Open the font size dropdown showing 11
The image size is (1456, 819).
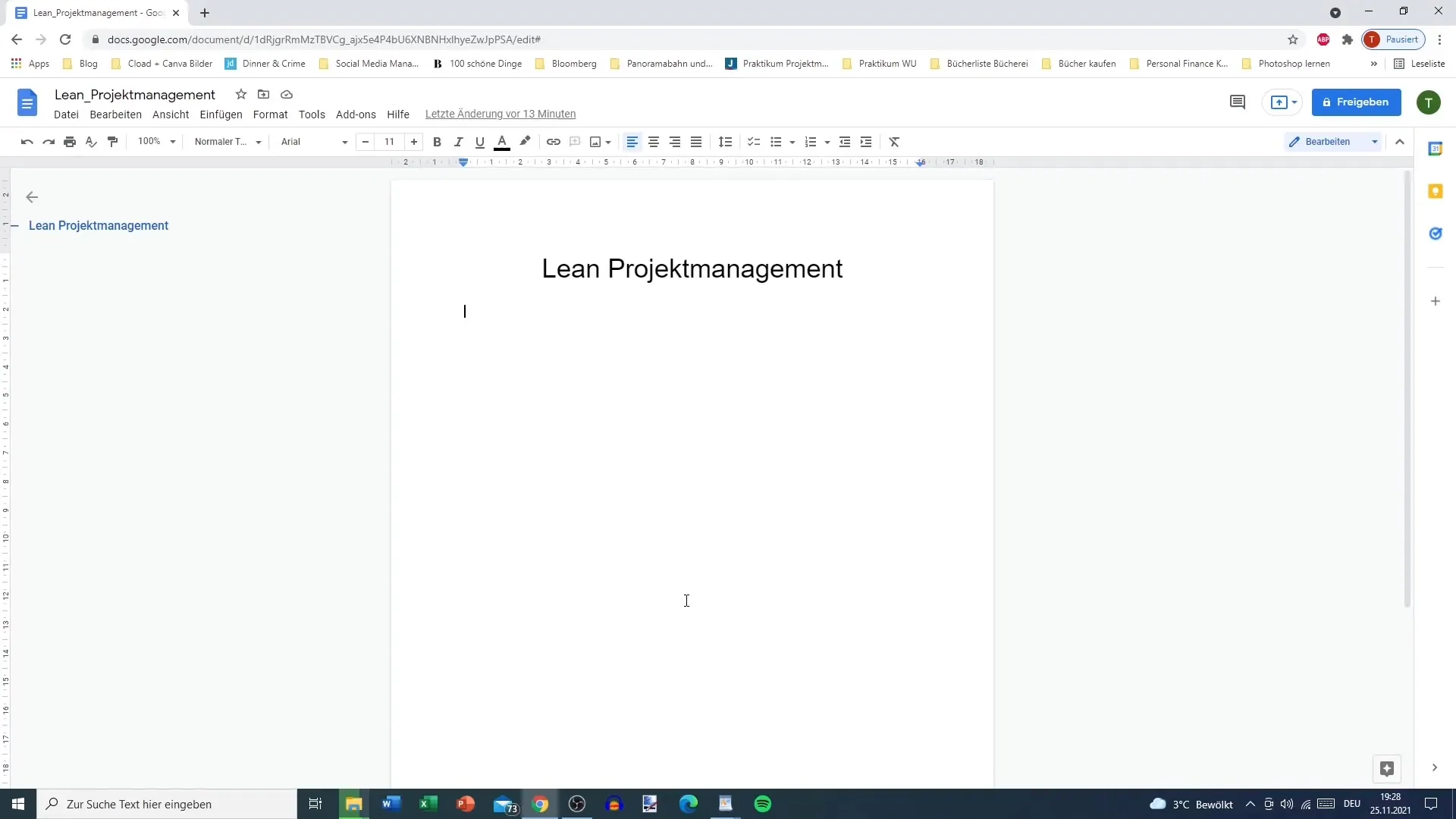(390, 141)
